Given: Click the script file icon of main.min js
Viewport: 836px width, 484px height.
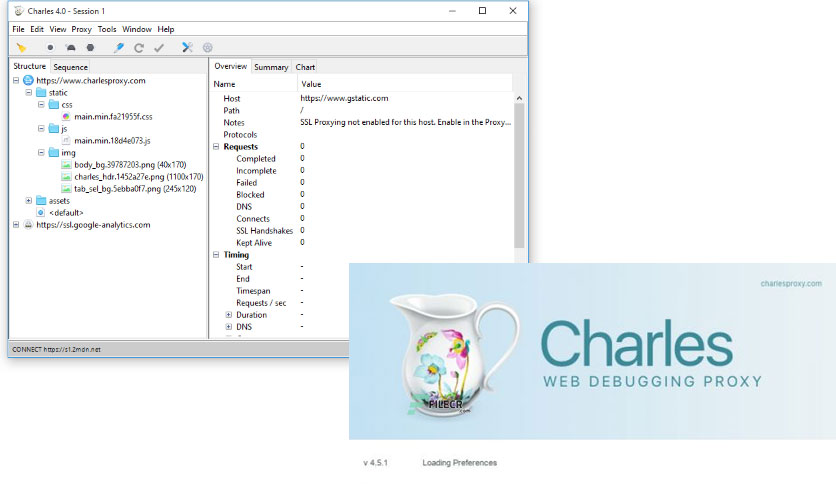Looking at the screenshot, I should click(x=66, y=141).
